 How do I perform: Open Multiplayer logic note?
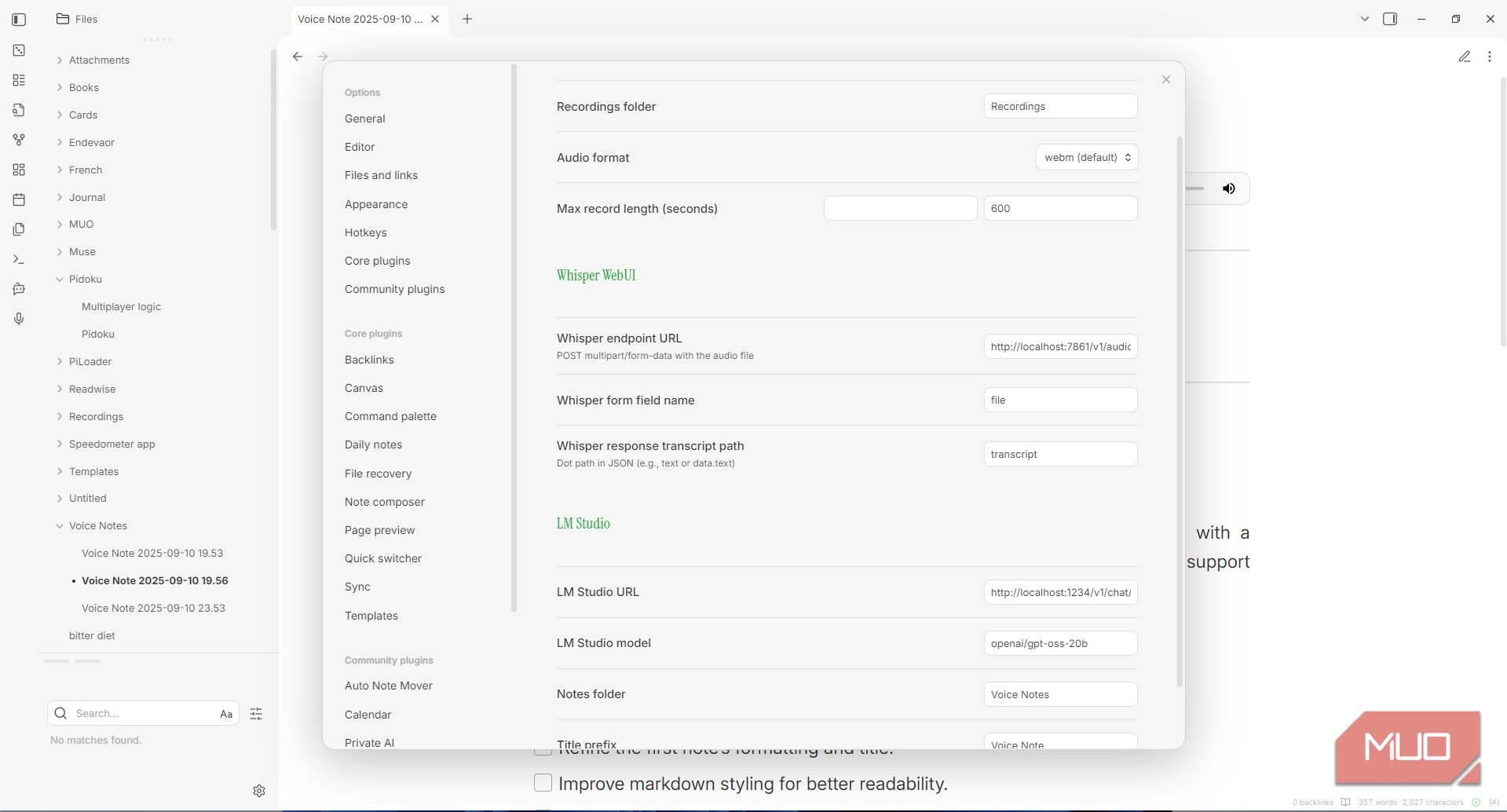point(121,306)
